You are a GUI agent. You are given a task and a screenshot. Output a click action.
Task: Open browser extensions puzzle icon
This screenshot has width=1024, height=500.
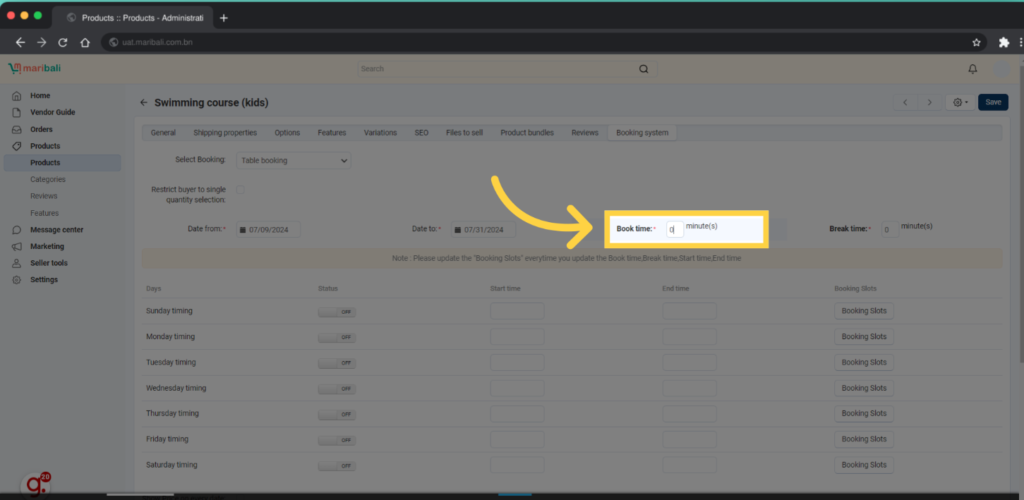(1003, 43)
